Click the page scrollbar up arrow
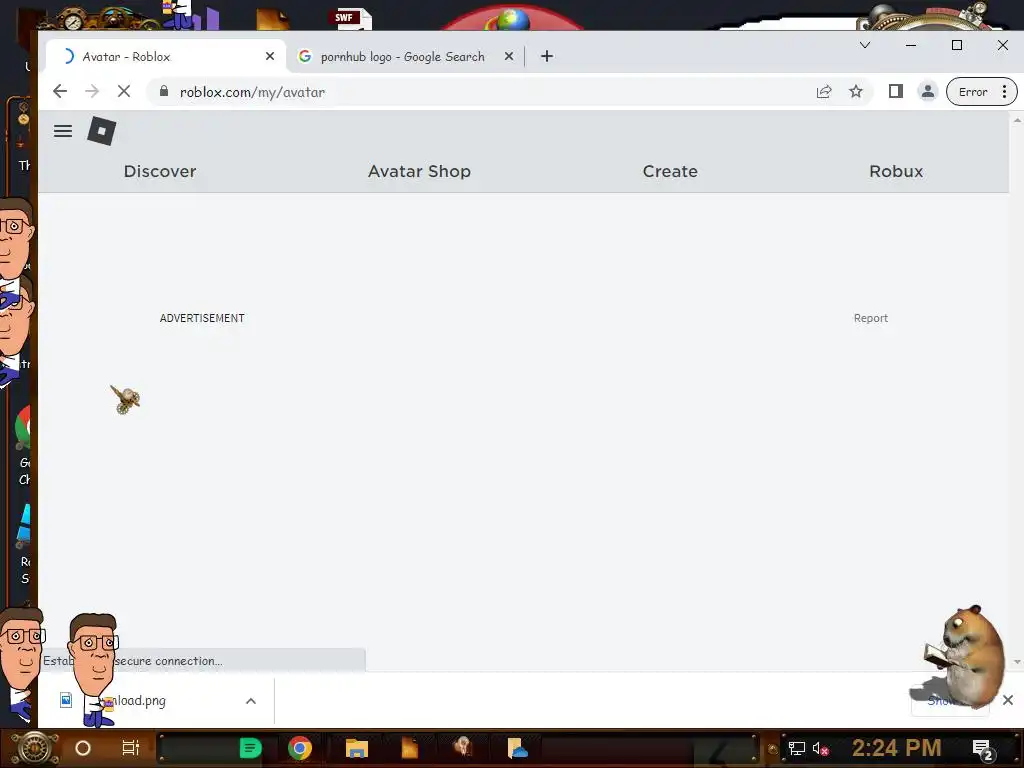The height and width of the screenshot is (768, 1024). [1017, 120]
